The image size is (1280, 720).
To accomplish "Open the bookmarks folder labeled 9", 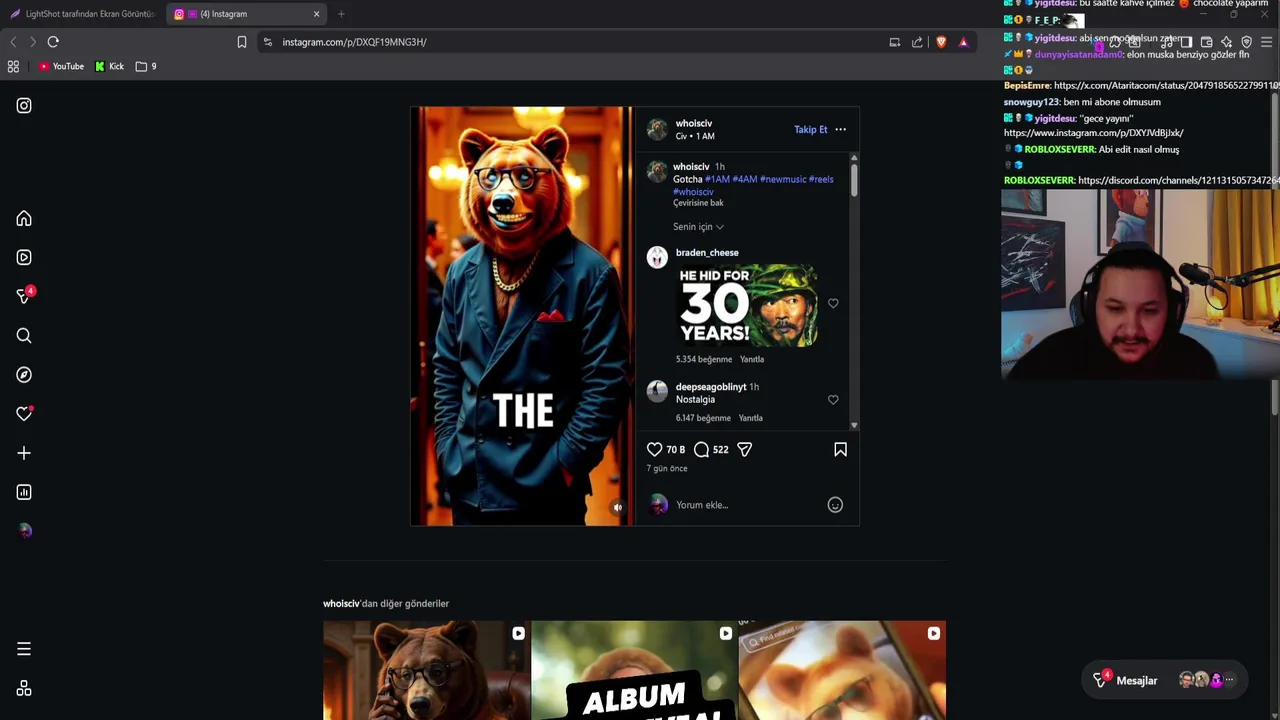I will click(x=146, y=66).
